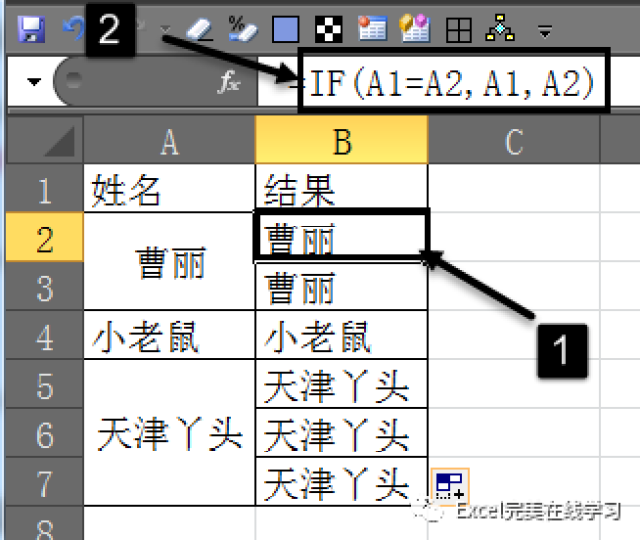
Task: Click the colored cubes table icon
Action: 415,29
